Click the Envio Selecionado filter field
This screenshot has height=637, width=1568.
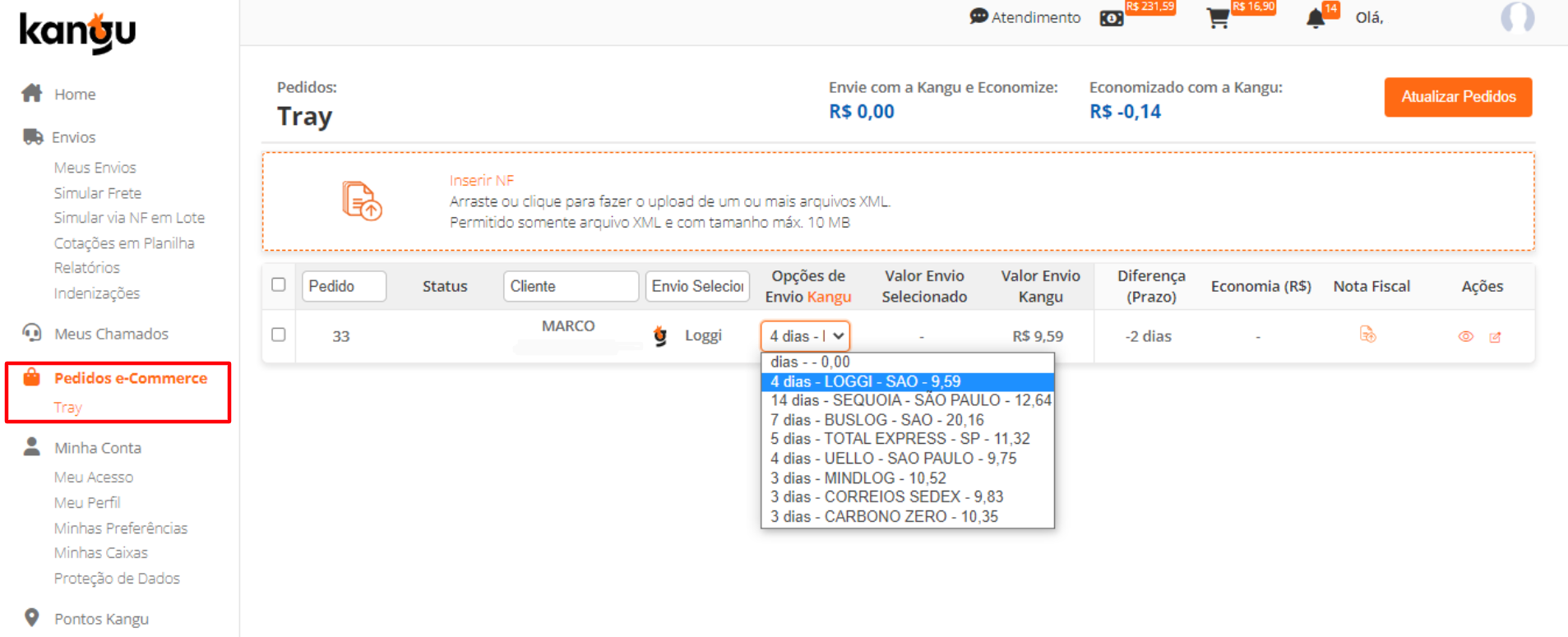click(x=697, y=286)
